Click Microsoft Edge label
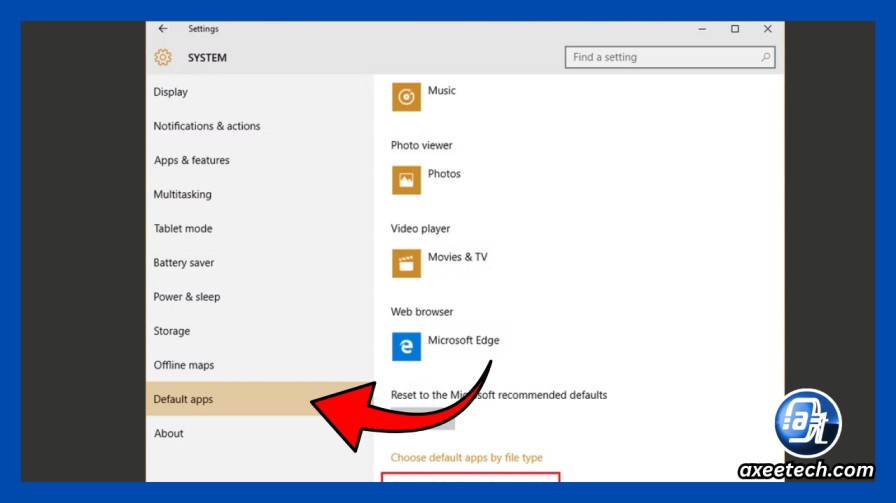 (463, 340)
